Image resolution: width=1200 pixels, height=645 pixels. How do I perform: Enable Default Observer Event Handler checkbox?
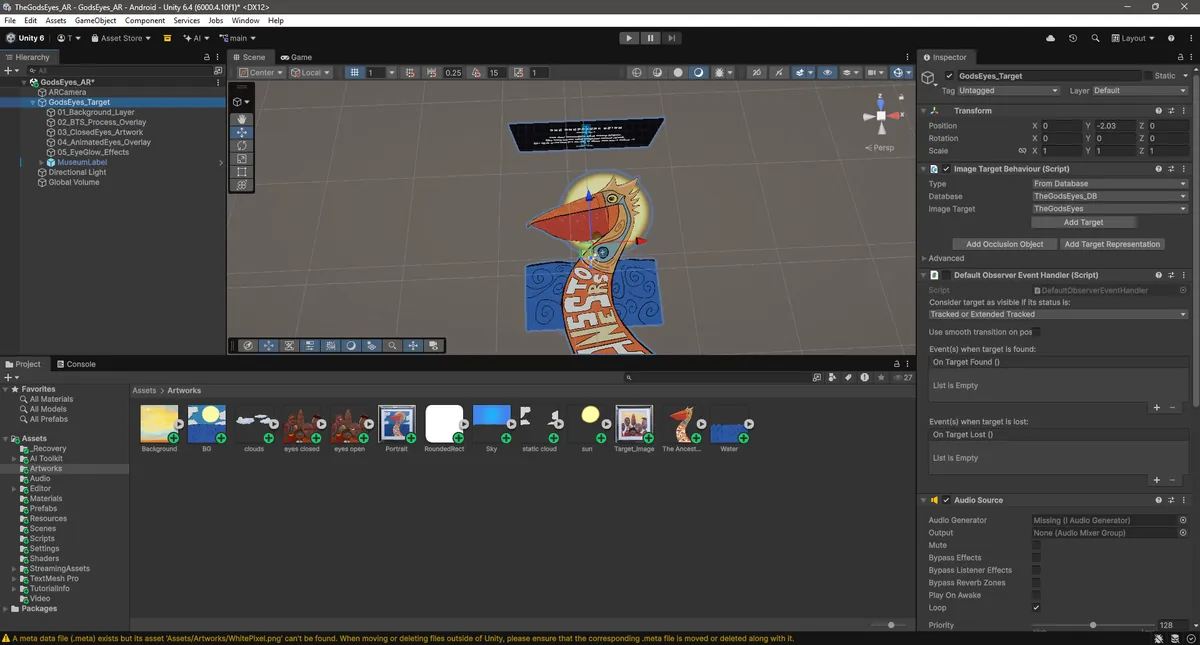coord(946,275)
